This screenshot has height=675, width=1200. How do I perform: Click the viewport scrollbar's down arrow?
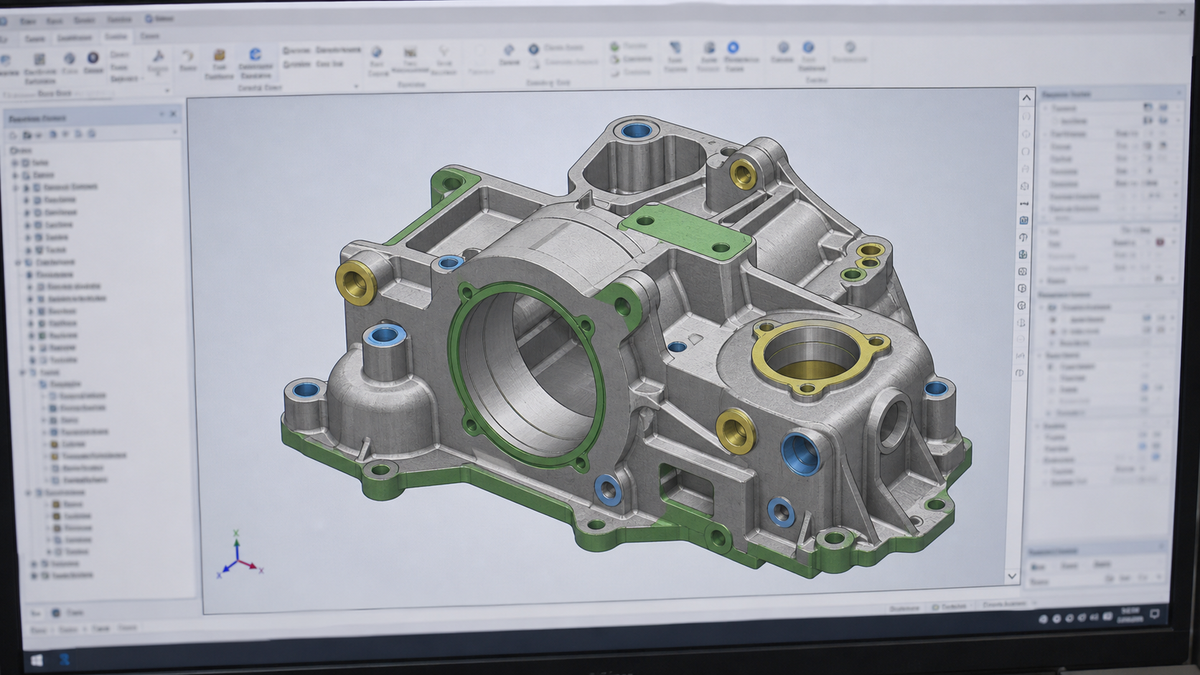pos(1013,577)
